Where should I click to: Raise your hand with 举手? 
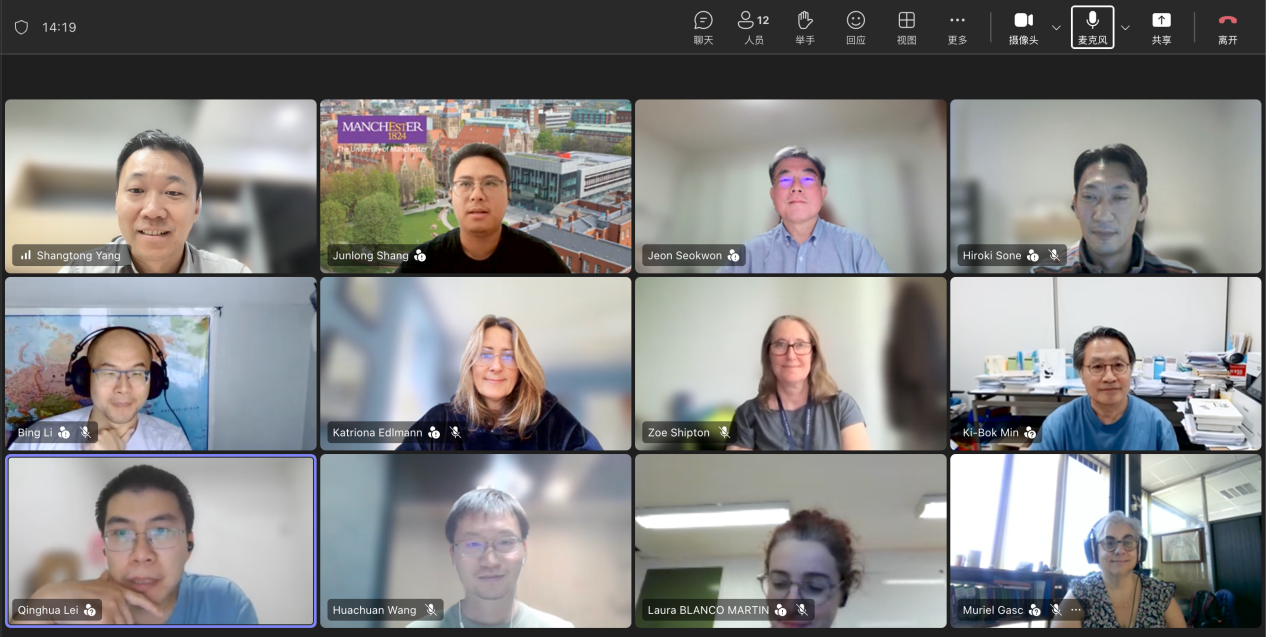(x=805, y=27)
